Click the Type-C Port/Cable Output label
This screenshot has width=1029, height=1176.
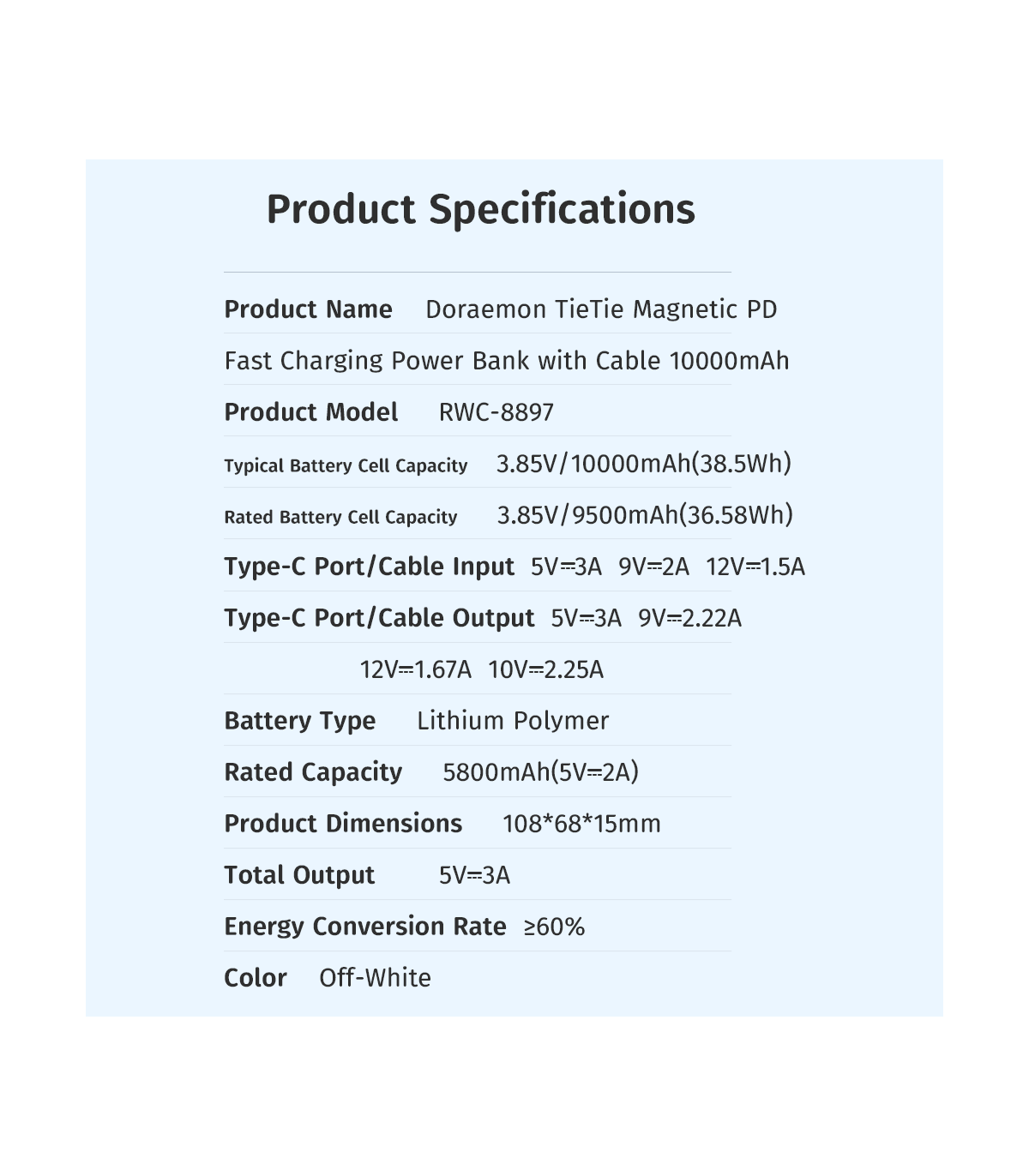379,618
